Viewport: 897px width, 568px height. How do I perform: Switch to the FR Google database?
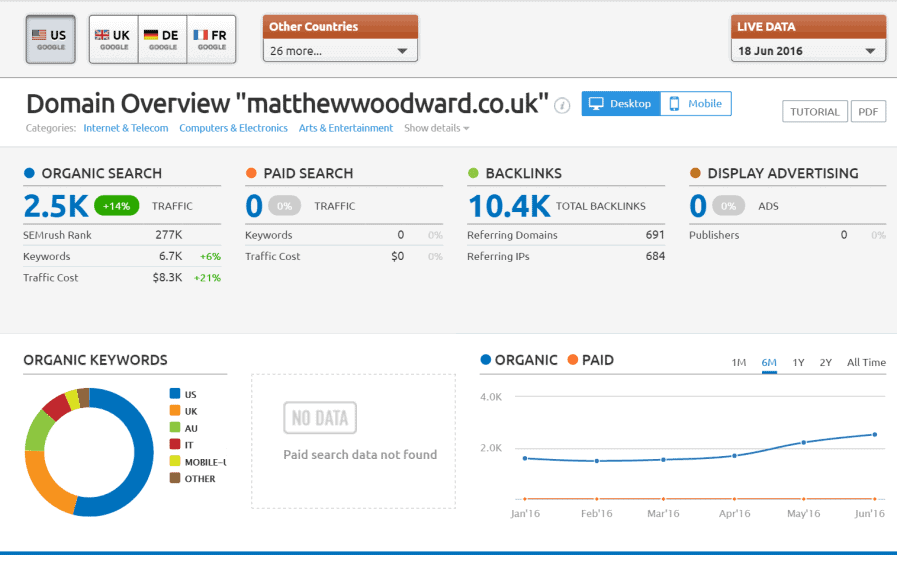[211, 39]
